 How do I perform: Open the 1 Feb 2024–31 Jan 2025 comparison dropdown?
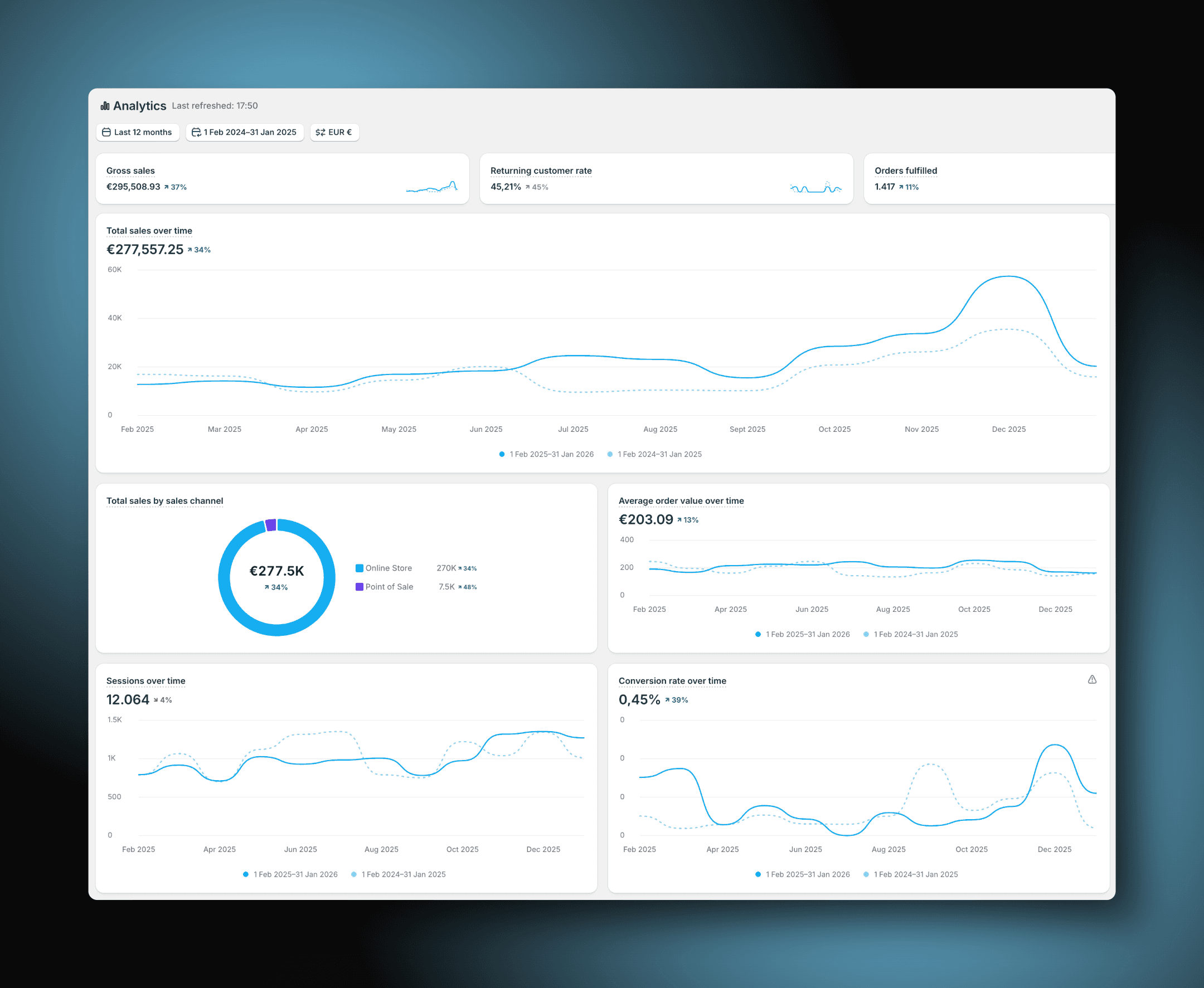tap(245, 132)
